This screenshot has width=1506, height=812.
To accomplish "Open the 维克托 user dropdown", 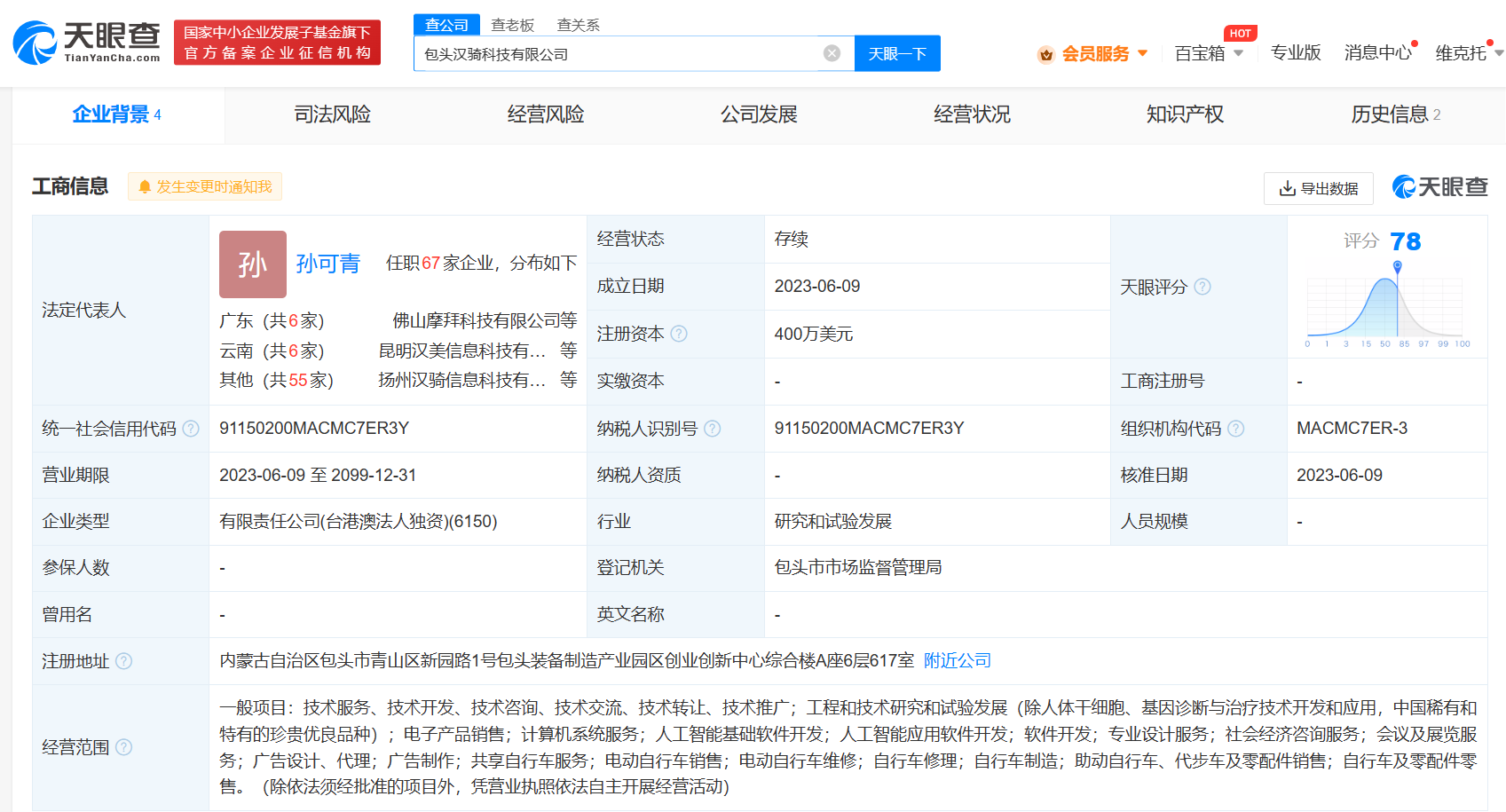I will pyautogui.click(x=1500, y=53).
